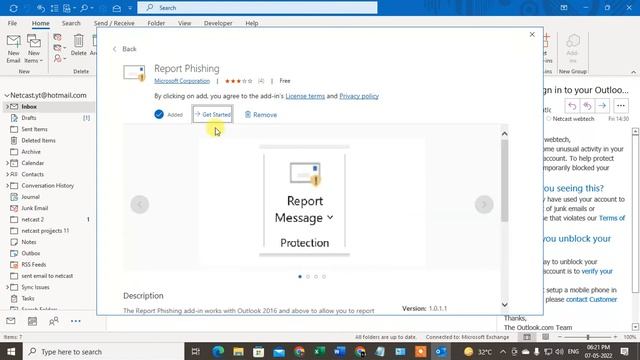This screenshot has width=640, height=360.
Task: Switch to the Home ribbon tab
Action: point(41,23)
